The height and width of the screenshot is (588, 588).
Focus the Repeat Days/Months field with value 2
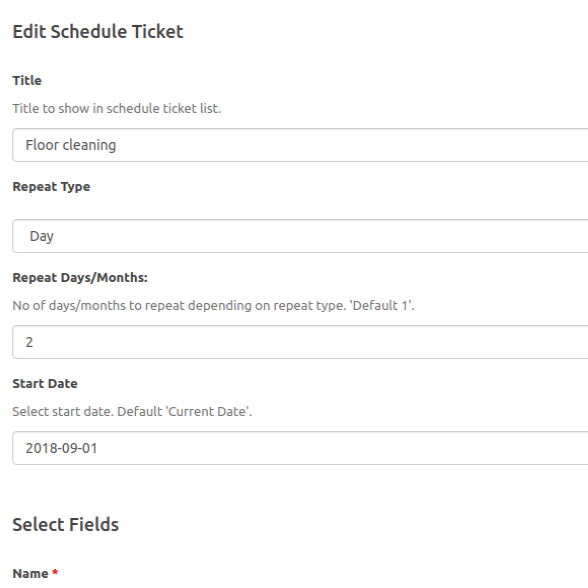(300, 342)
